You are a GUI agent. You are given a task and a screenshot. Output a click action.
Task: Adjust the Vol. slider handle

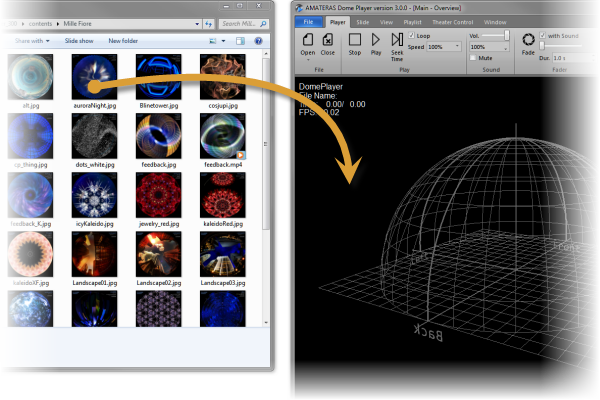[x=507, y=35]
